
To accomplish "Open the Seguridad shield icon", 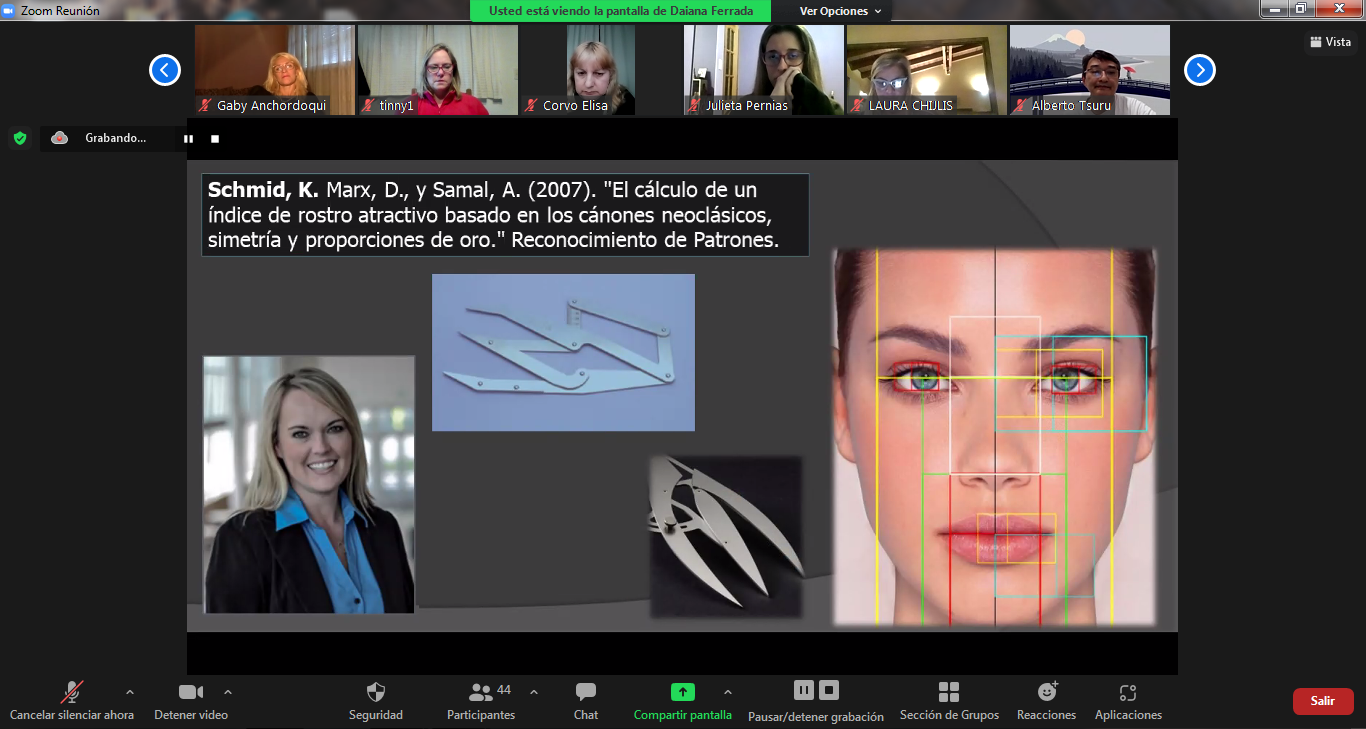I will pos(376,692).
